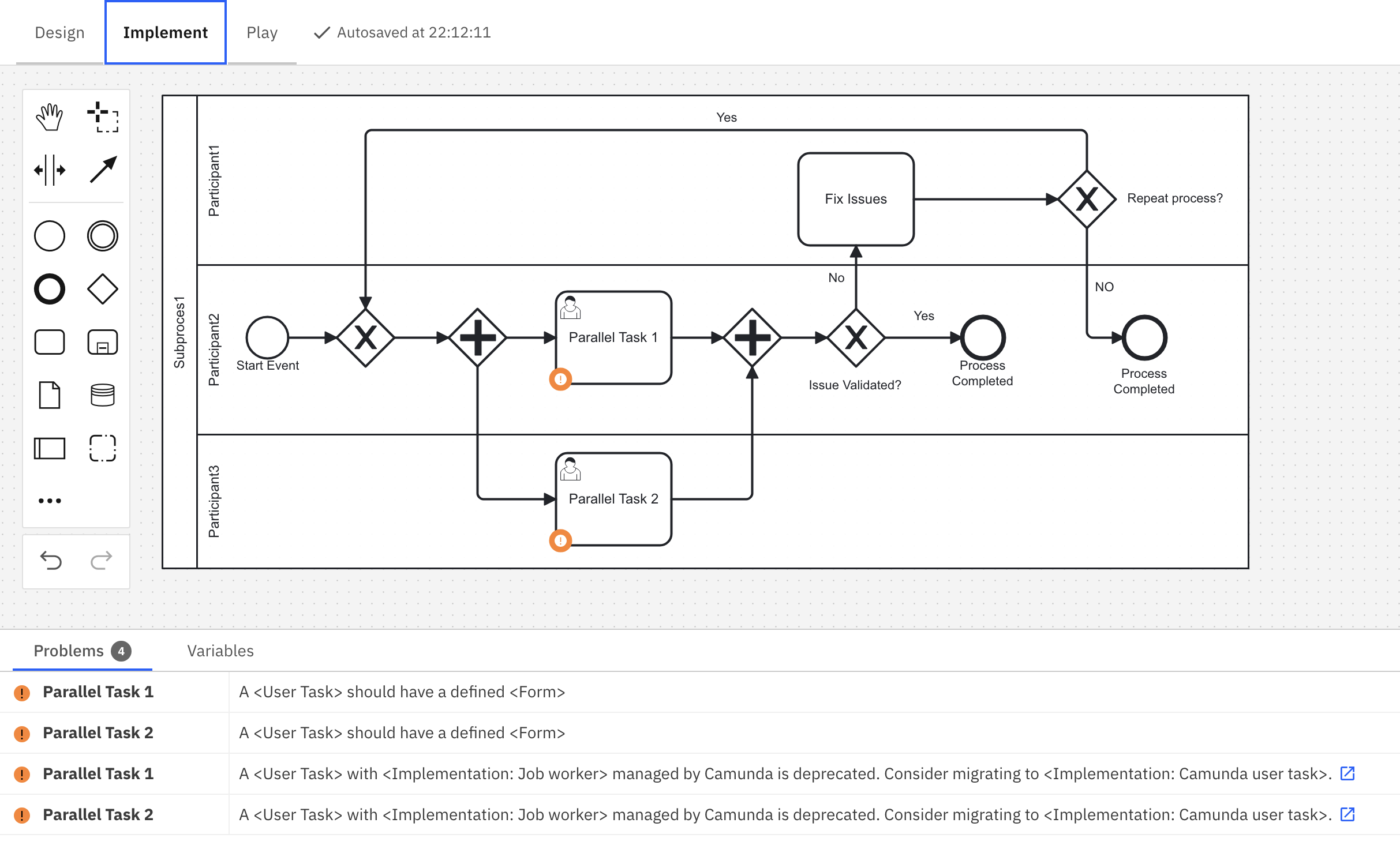This screenshot has width=1400, height=849.
Task: Select the Process Completed end event below NO
Action: [1144, 337]
